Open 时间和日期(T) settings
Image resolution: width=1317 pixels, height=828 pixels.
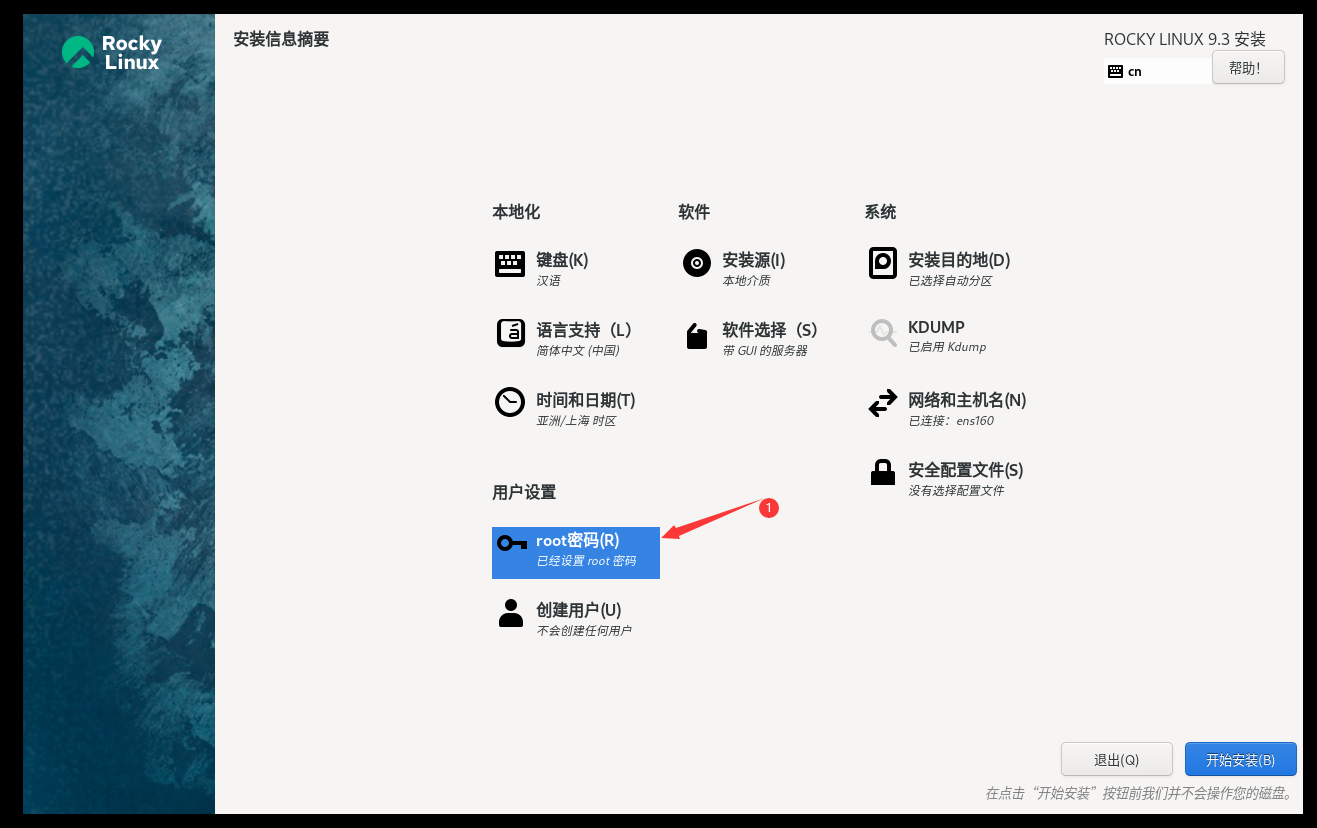pyautogui.click(x=586, y=400)
